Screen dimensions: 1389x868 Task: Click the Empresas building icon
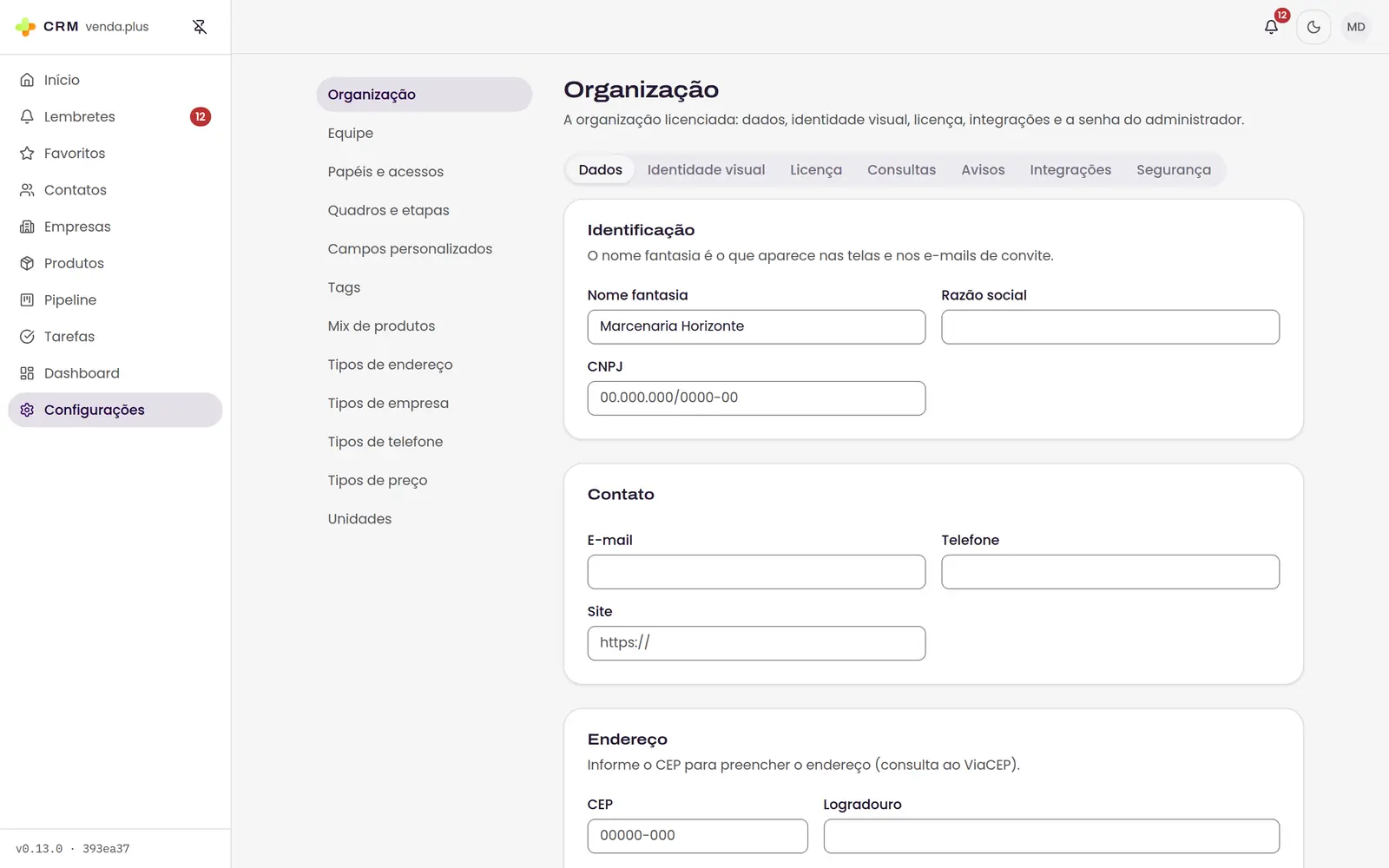point(27,227)
